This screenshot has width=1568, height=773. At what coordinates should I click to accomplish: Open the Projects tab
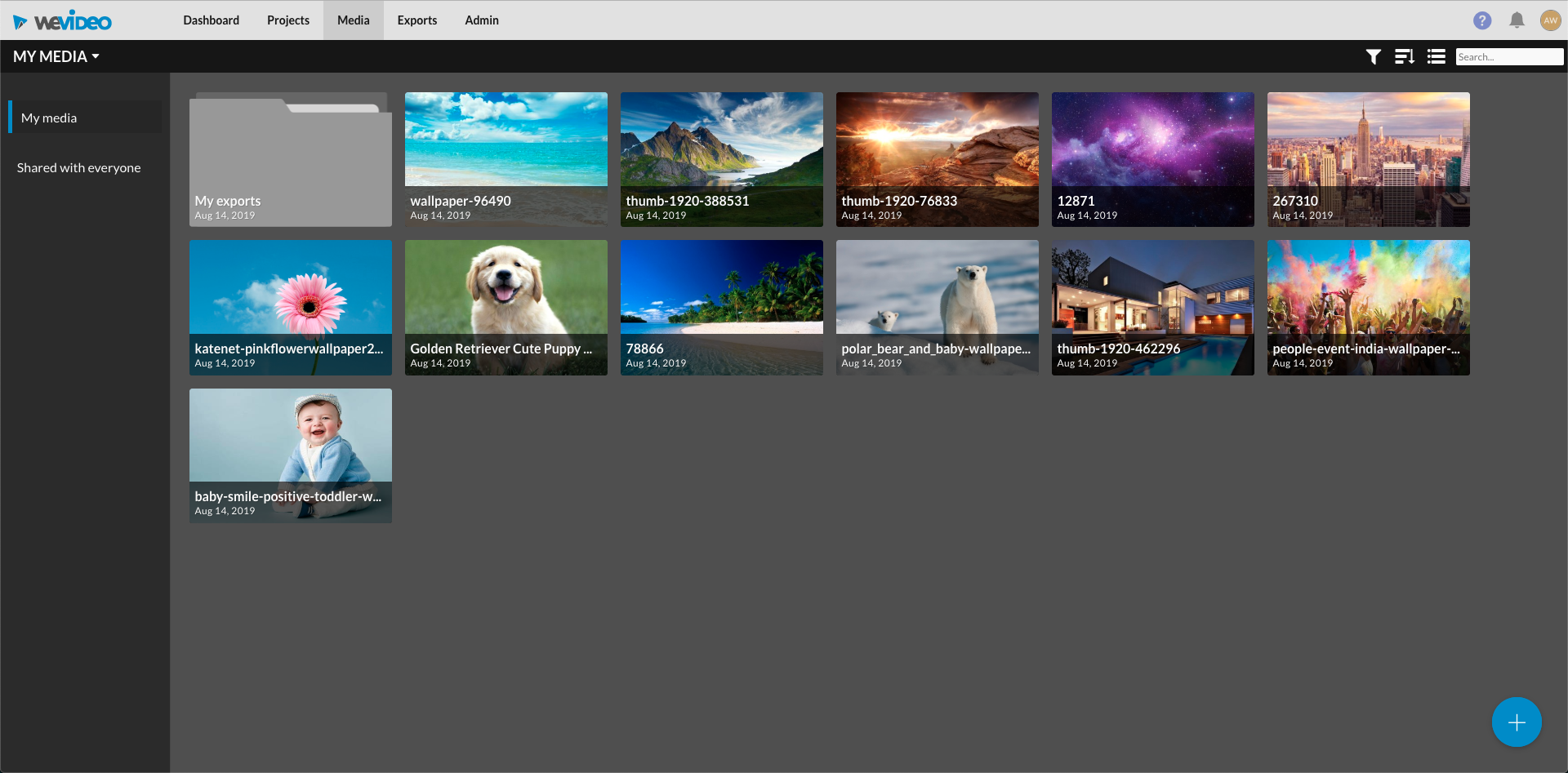287,20
